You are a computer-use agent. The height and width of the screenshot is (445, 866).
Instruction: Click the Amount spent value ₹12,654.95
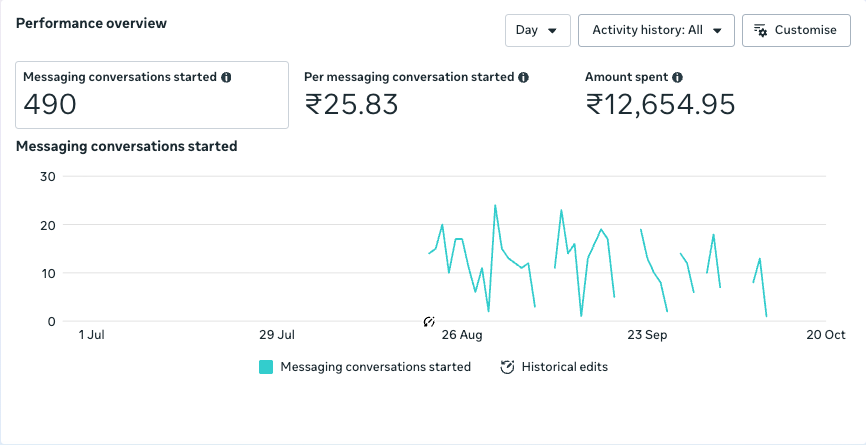pos(660,104)
